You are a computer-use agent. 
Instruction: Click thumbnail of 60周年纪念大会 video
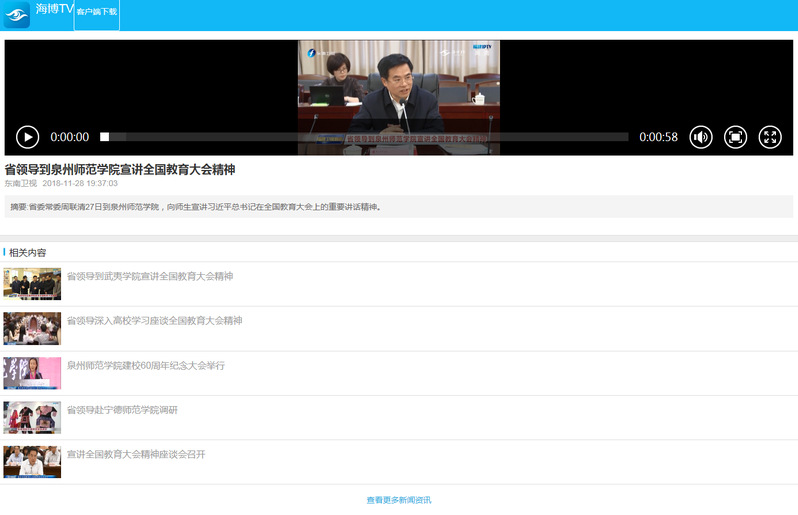pos(32,373)
